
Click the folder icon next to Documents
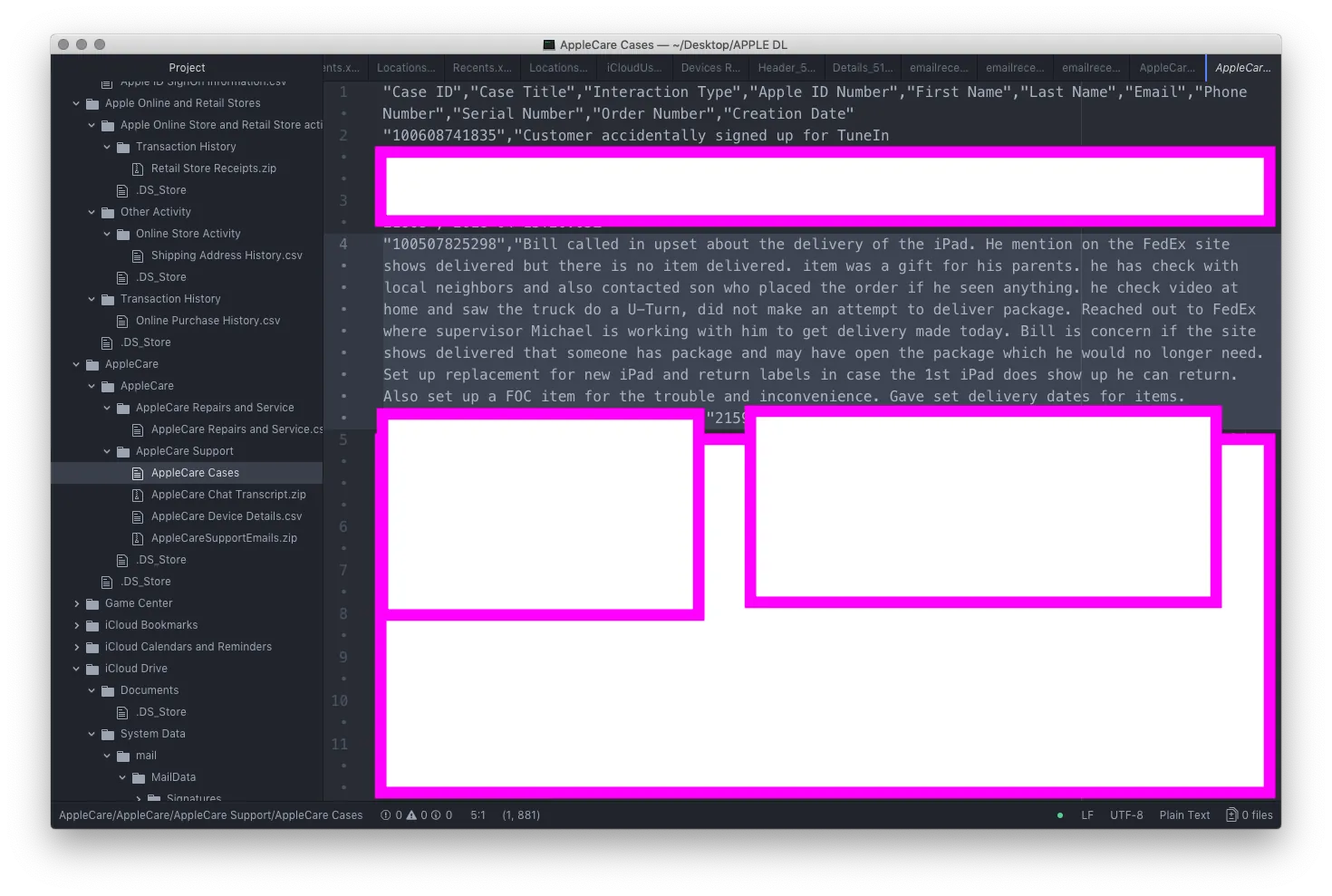108,690
